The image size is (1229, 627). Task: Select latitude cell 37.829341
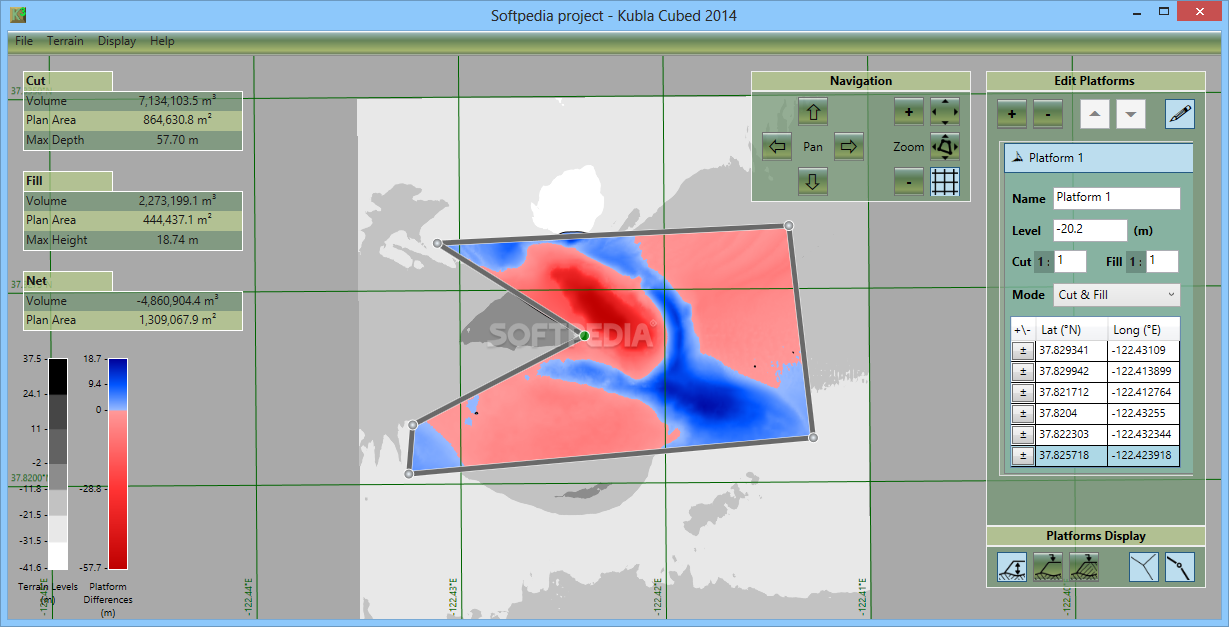coord(1071,350)
